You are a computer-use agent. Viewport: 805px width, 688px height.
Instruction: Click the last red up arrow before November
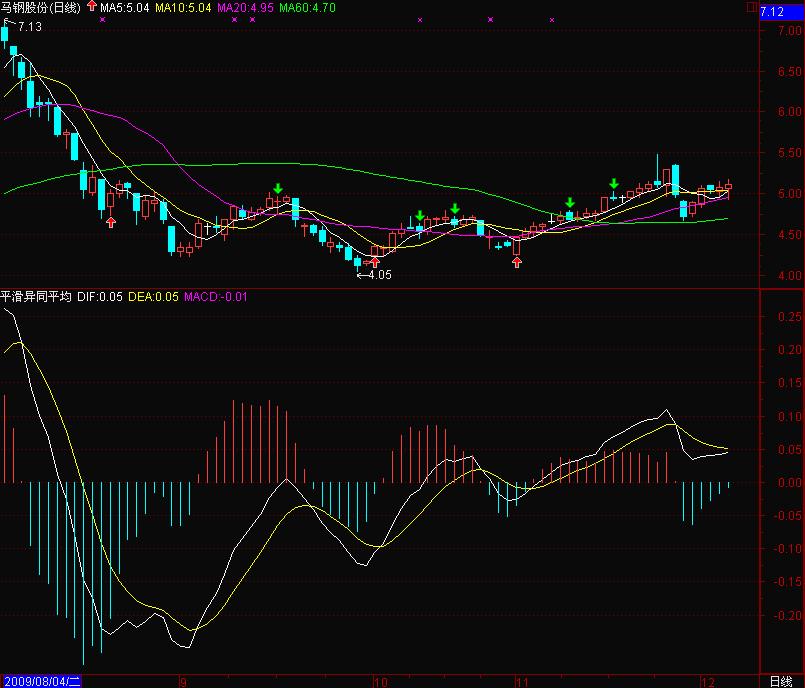click(x=517, y=262)
